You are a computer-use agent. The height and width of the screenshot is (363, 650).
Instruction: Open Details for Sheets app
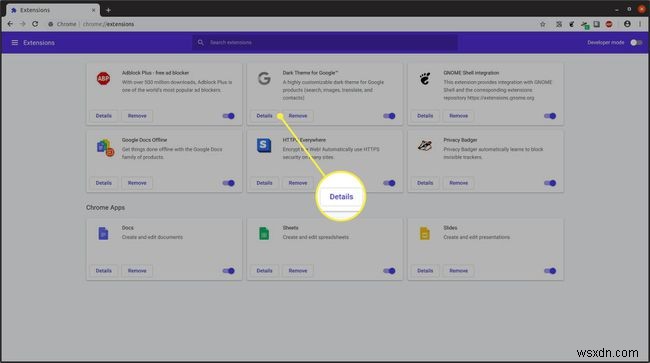264,271
